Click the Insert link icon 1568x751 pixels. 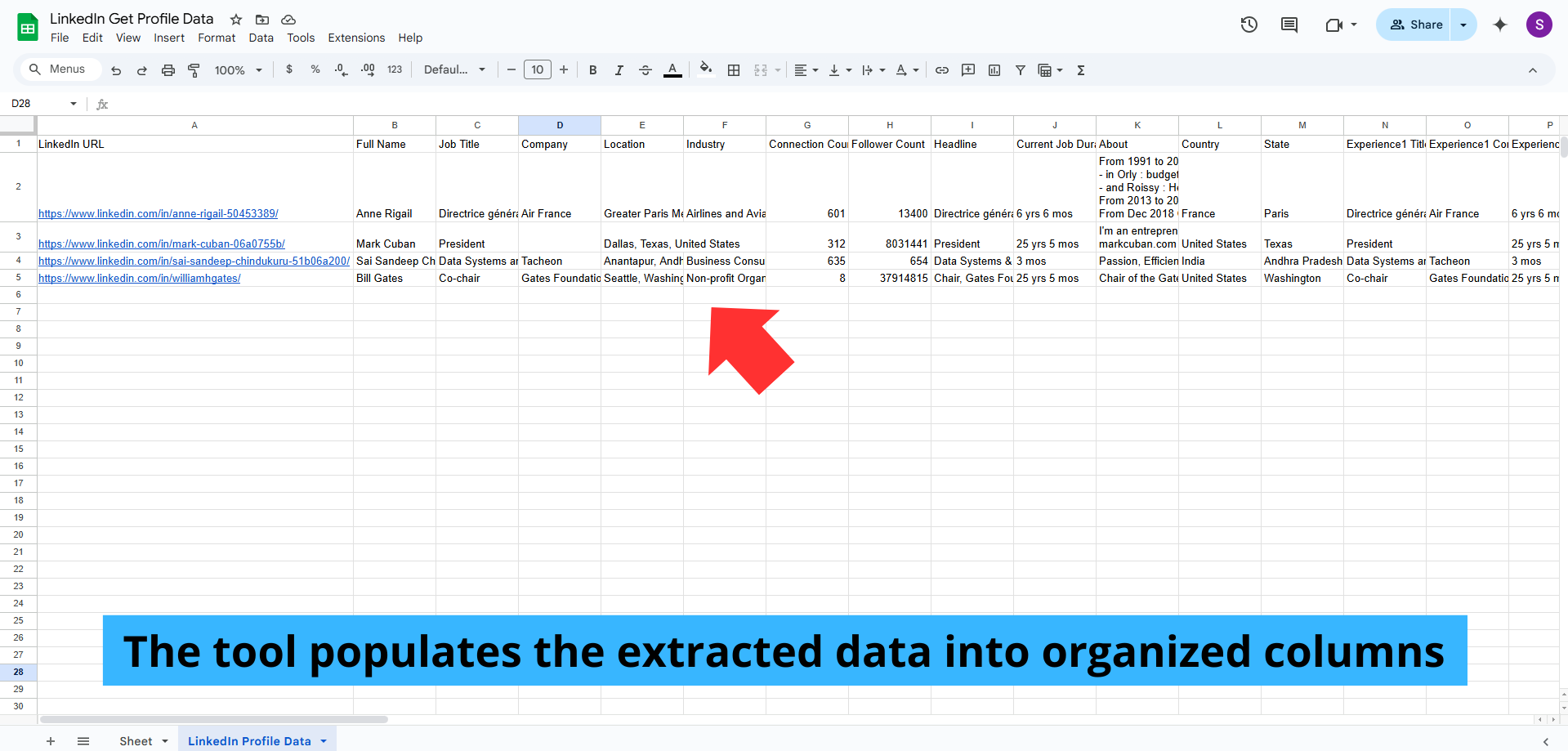(942, 70)
